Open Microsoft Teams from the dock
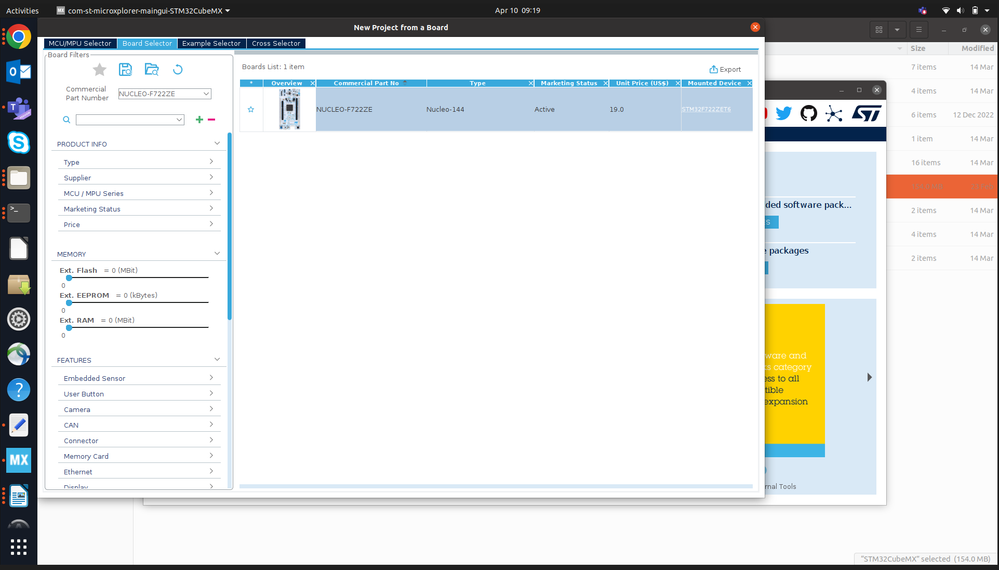The height and width of the screenshot is (570, 999). tap(18, 108)
